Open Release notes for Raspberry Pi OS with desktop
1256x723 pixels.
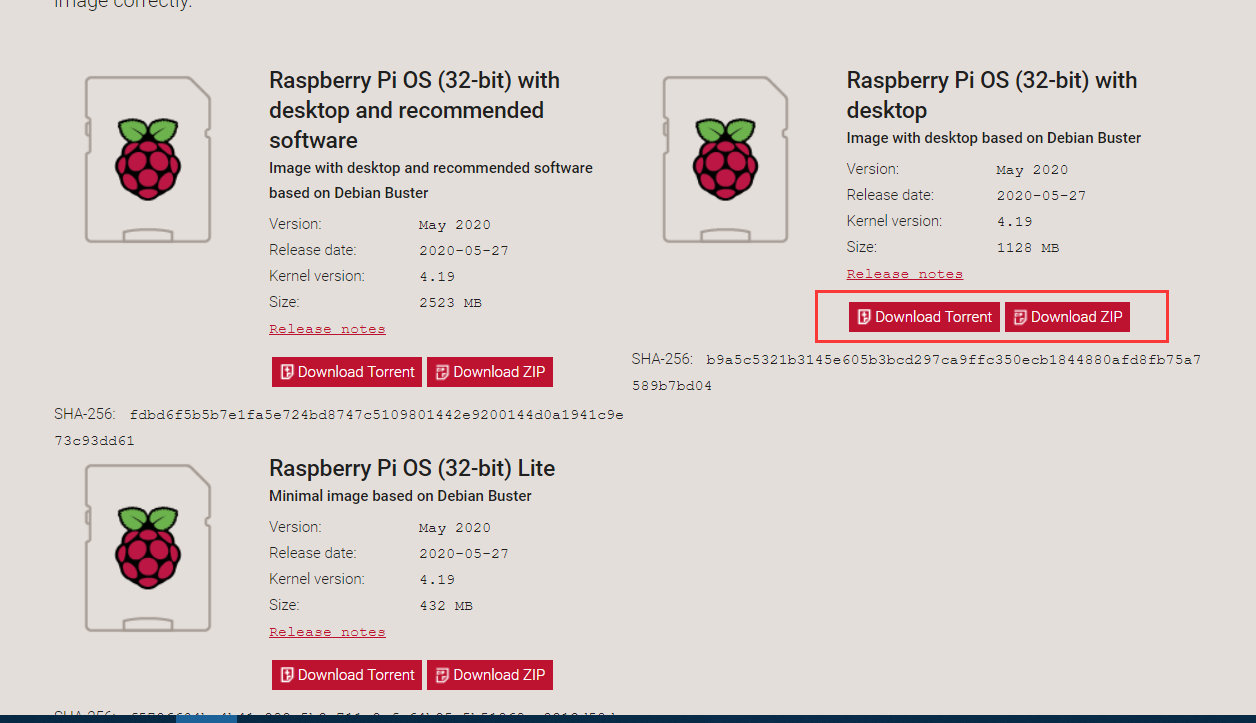905,274
